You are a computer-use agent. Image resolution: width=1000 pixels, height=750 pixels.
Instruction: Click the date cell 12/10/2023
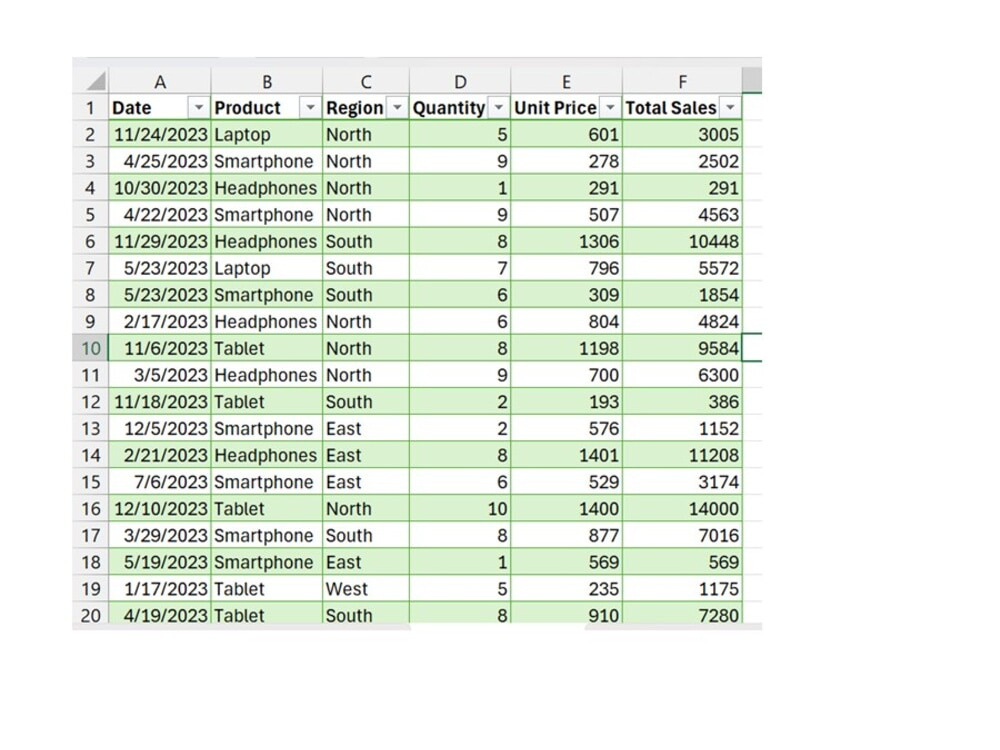coord(160,509)
